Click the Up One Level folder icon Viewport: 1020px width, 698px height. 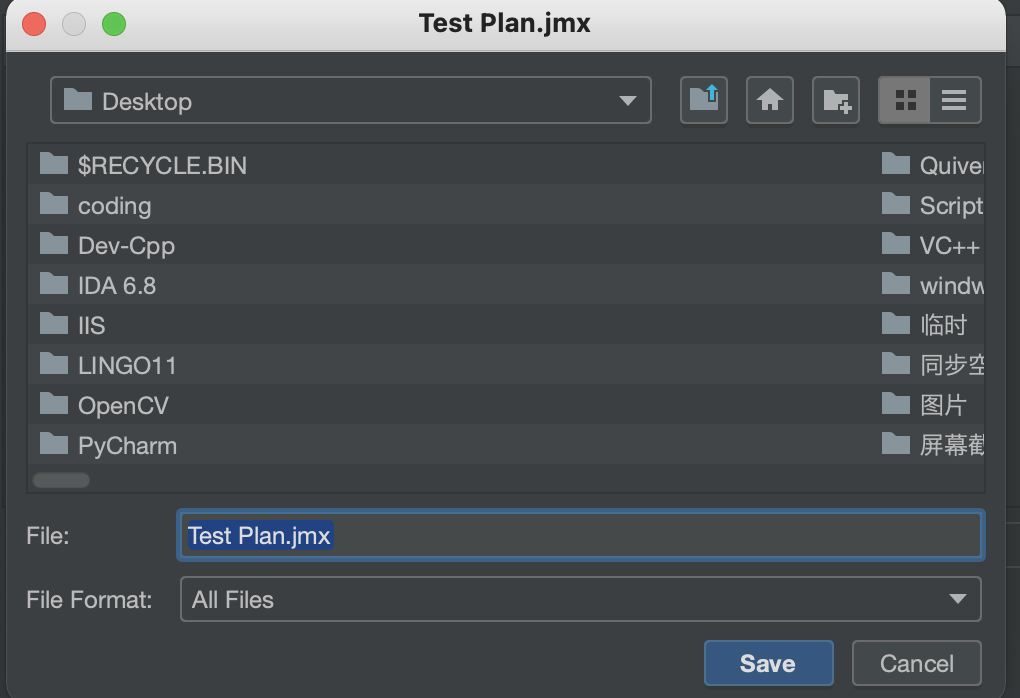point(703,100)
